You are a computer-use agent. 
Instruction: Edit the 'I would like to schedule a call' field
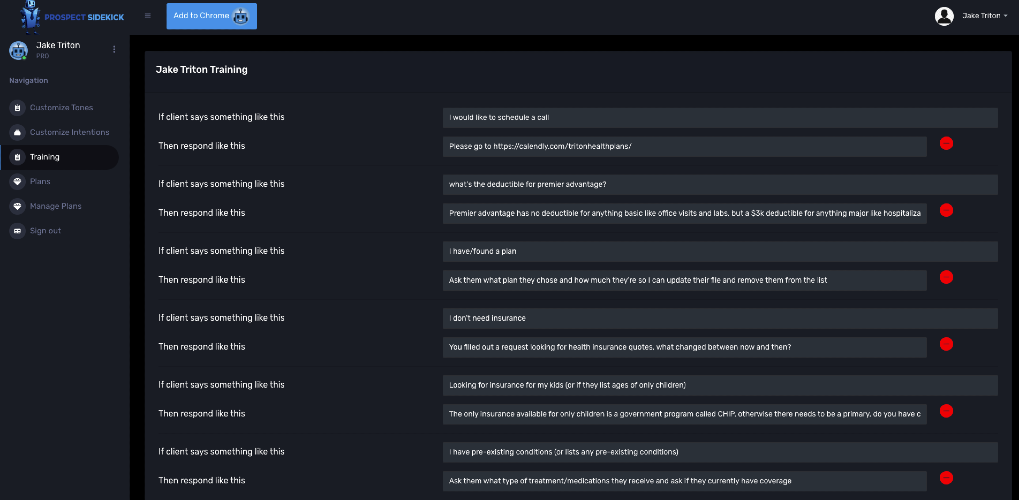pyautogui.click(x=720, y=117)
